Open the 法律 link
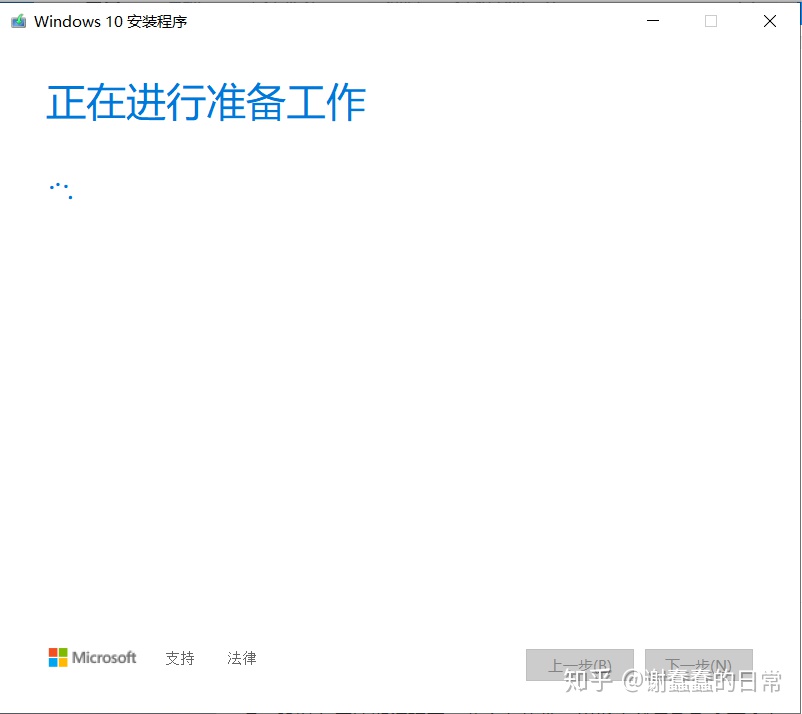The image size is (802, 714). pyautogui.click(x=242, y=658)
